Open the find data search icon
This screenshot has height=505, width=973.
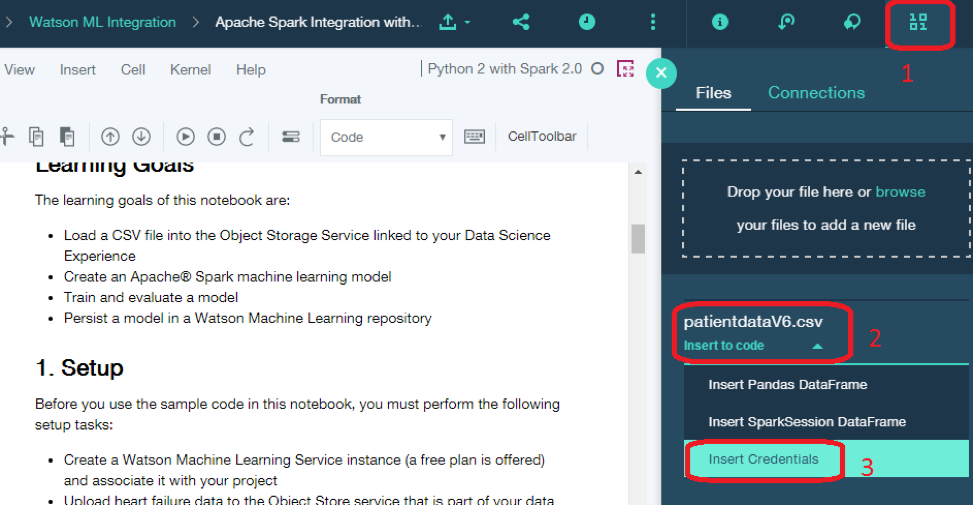tap(786, 22)
